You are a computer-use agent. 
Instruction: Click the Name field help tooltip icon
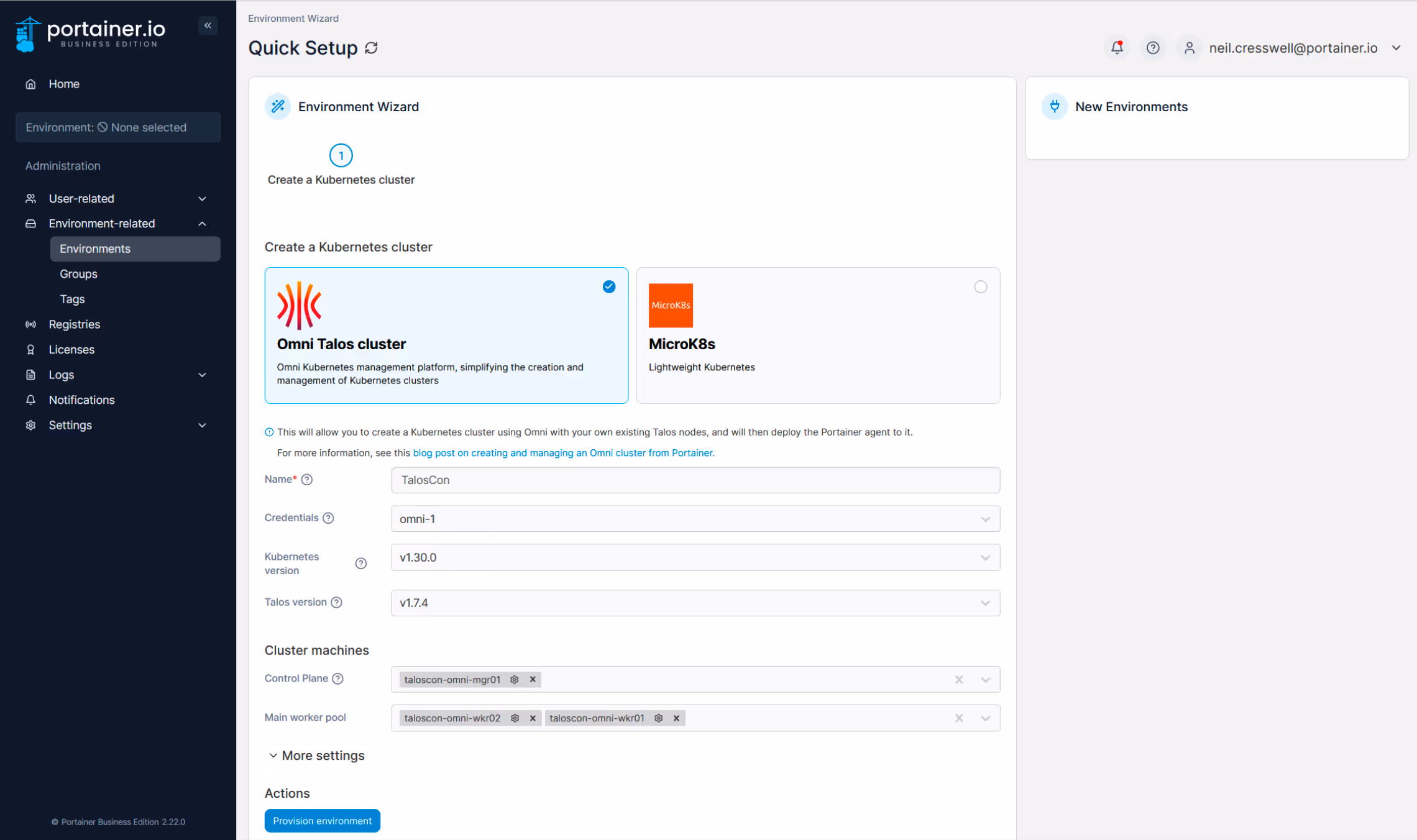coord(306,479)
